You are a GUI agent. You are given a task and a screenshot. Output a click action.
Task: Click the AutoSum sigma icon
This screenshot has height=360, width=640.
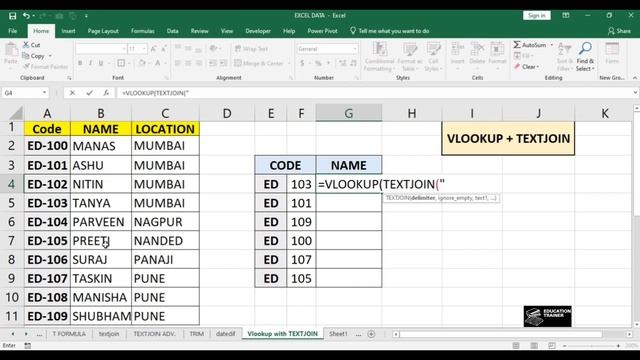(x=517, y=45)
